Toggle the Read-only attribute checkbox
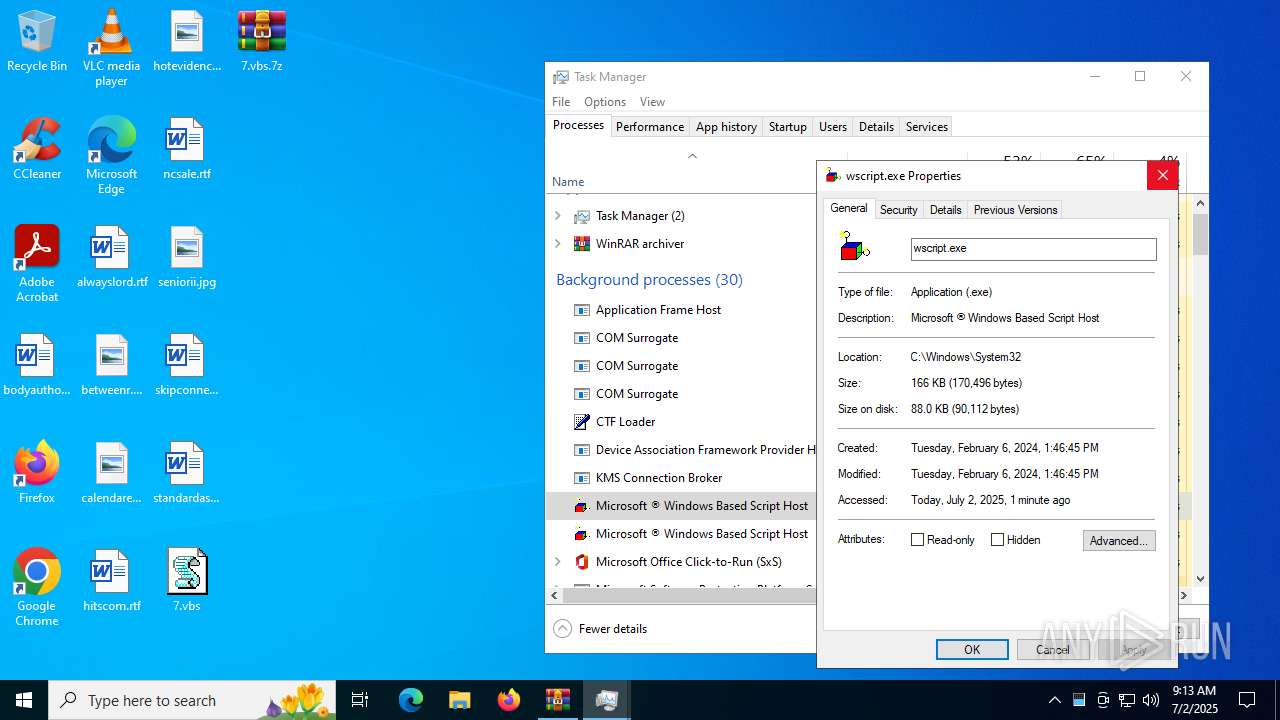This screenshot has width=1280, height=720. point(917,540)
